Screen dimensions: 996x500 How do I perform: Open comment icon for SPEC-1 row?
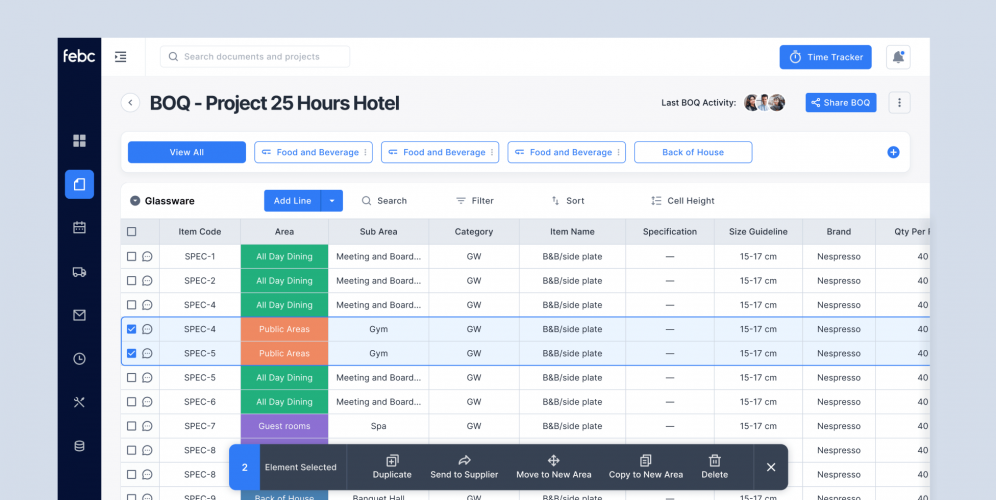[x=147, y=257]
